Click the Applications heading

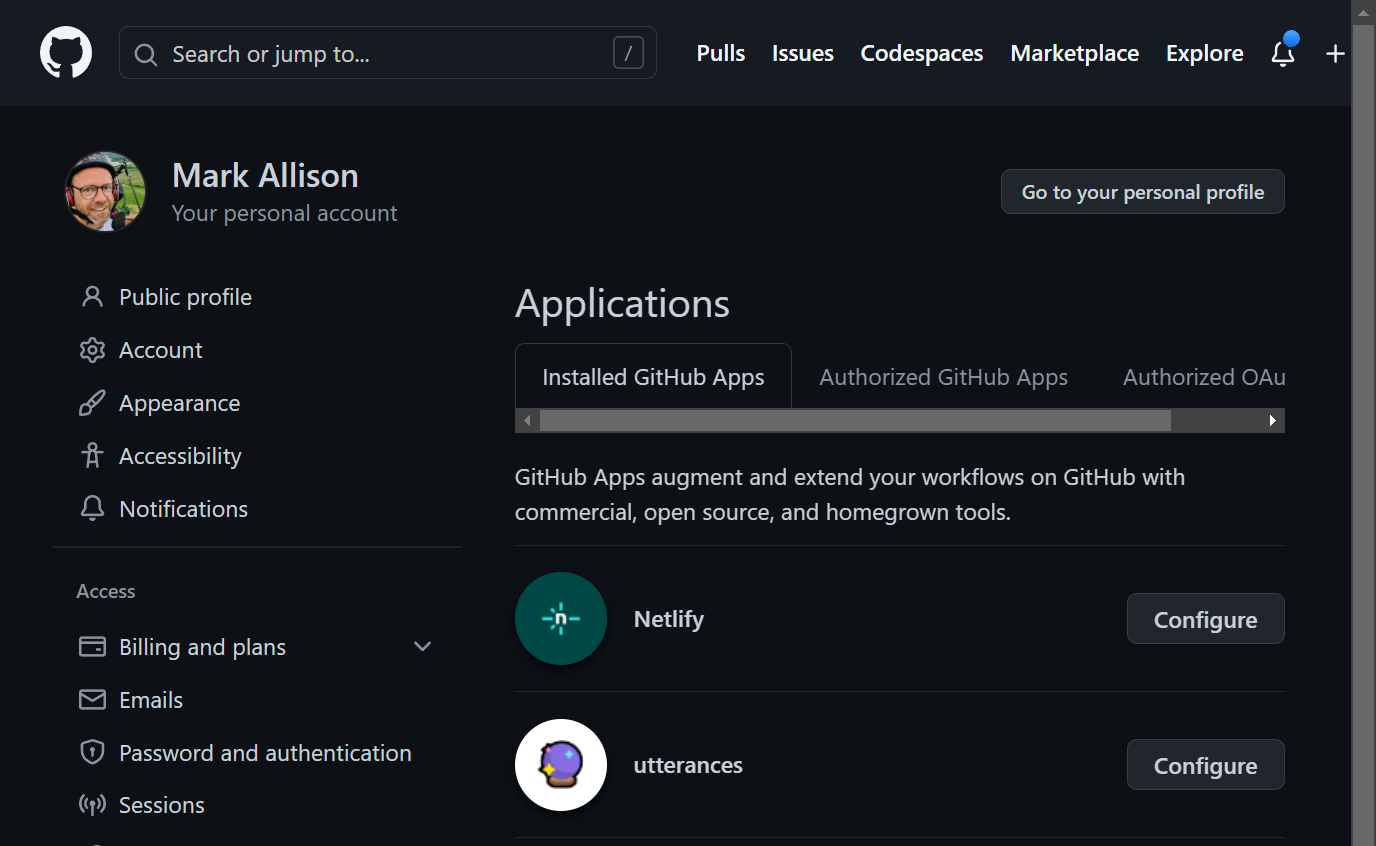[x=622, y=303]
